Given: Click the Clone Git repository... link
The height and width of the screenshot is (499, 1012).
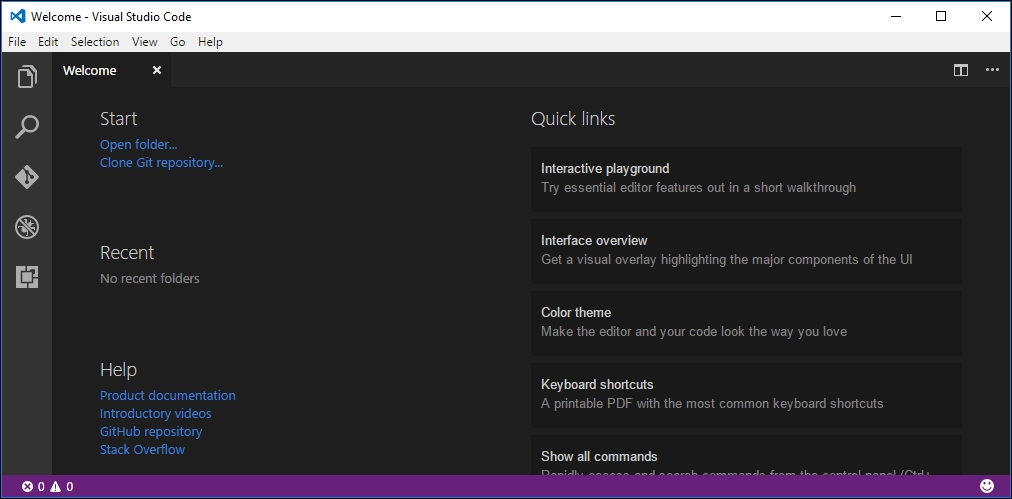Looking at the screenshot, I should pos(161,163).
